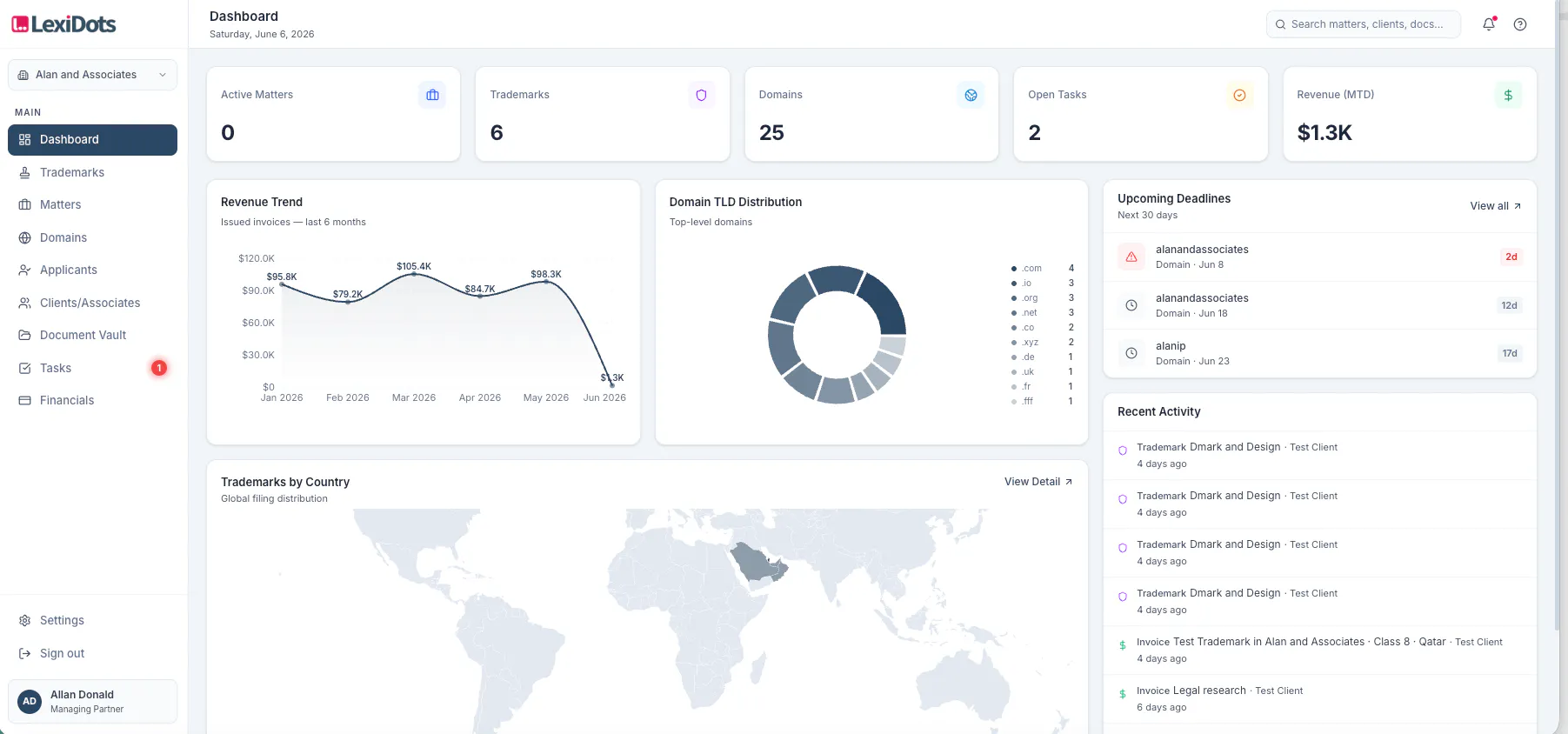The image size is (1568, 734).
Task: Open Document Vault in the sidebar
Action: coord(92,335)
